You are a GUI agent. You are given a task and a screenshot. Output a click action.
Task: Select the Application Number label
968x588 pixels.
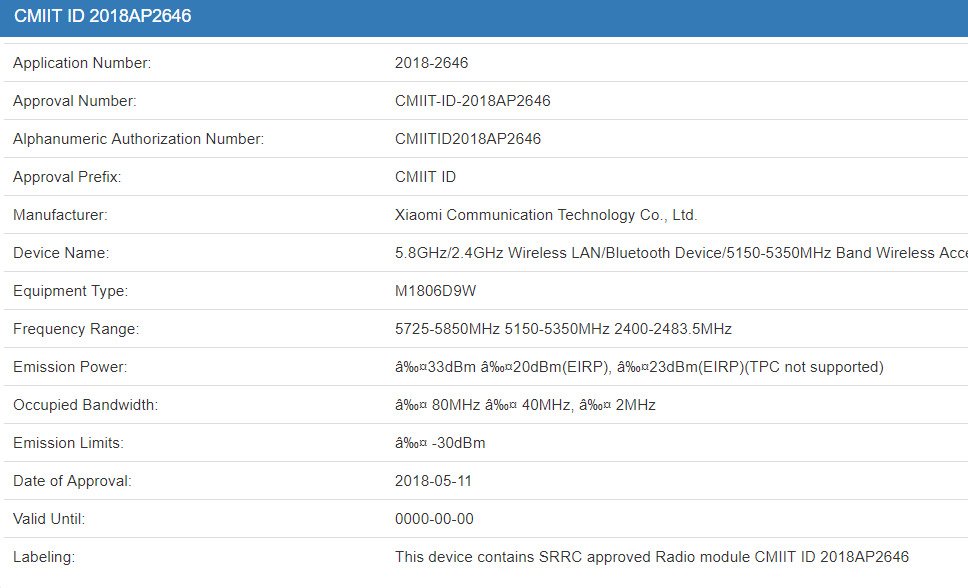pyautogui.click(x=82, y=63)
